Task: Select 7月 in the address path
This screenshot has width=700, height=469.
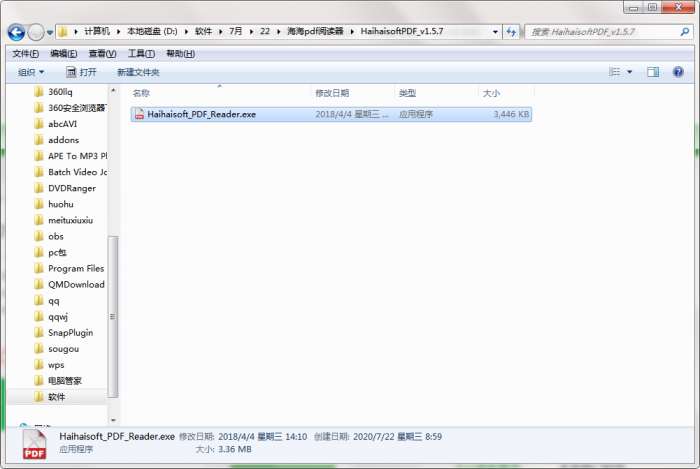Action: pyautogui.click(x=235, y=31)
